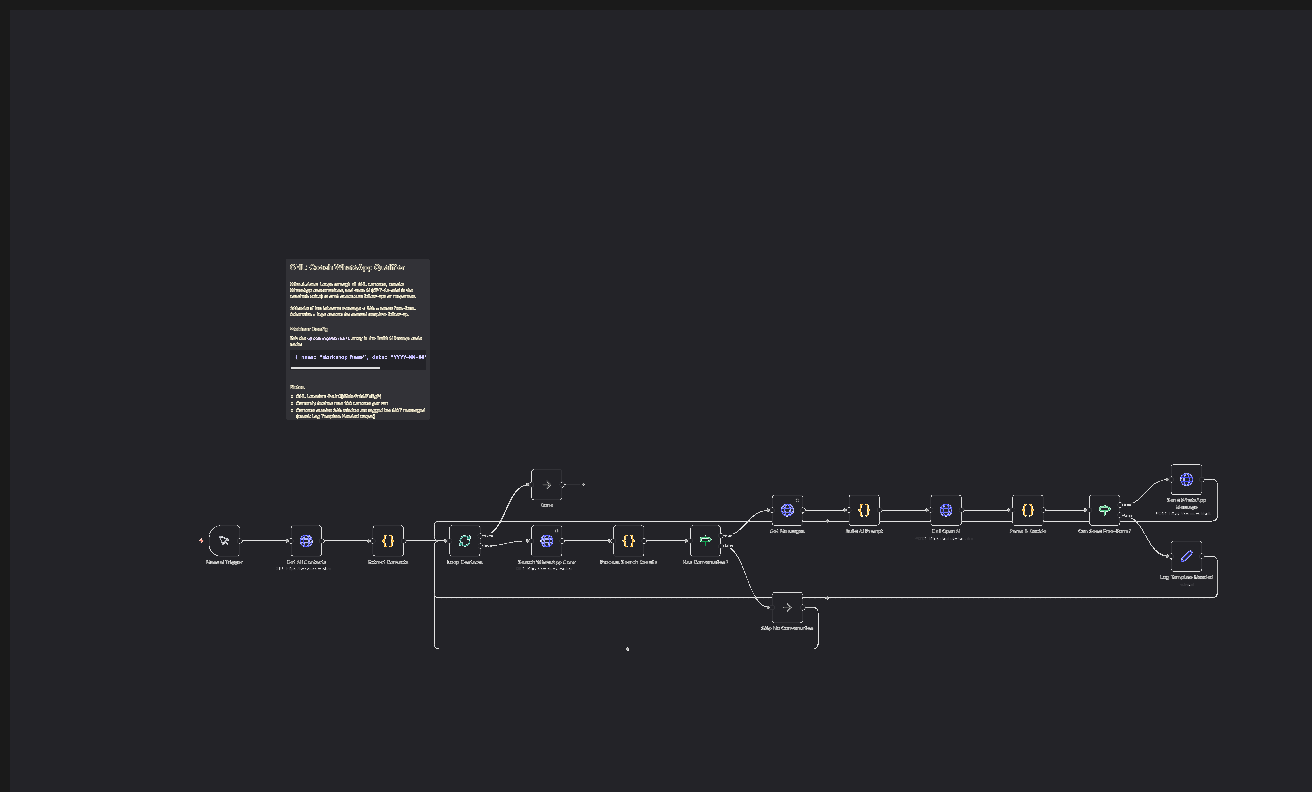Open the Search WhatsApp Conv node
The height and width of the screenshot is (792, 1312).
click(546, 541)
